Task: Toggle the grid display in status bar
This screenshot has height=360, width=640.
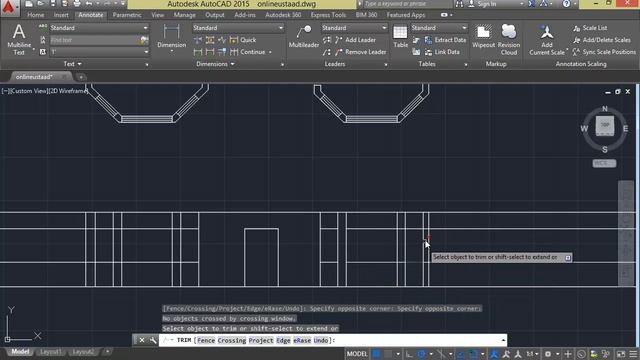Action: pos(376,354)
